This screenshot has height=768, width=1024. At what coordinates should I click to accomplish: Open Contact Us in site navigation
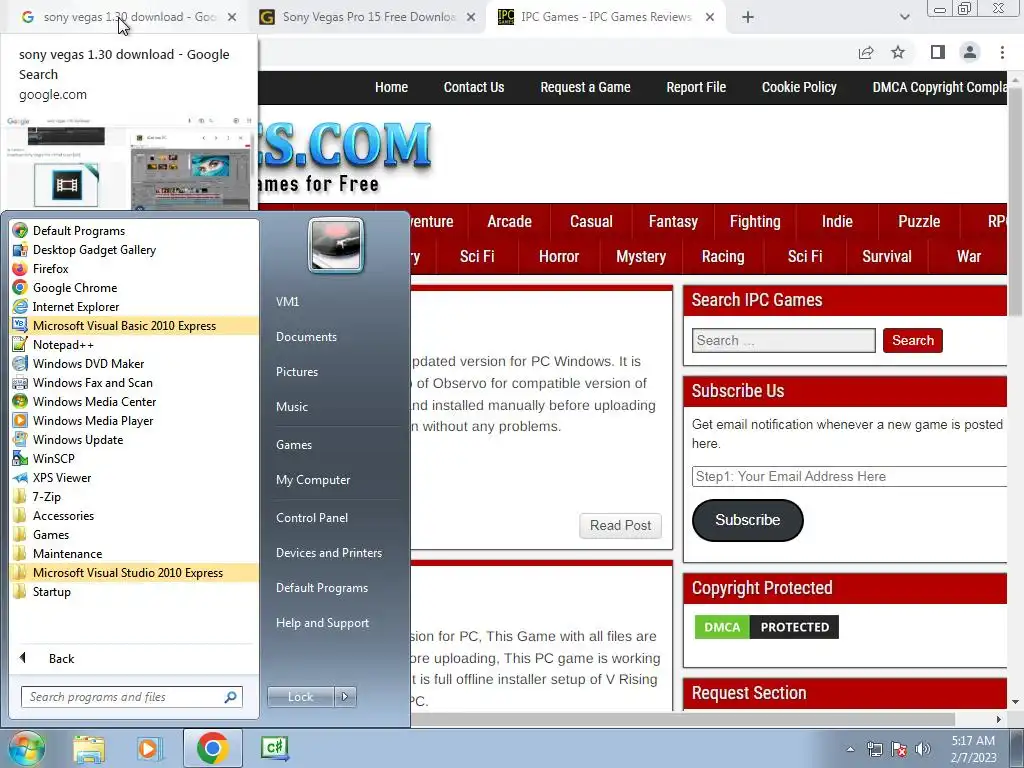[x=473, y=87]
